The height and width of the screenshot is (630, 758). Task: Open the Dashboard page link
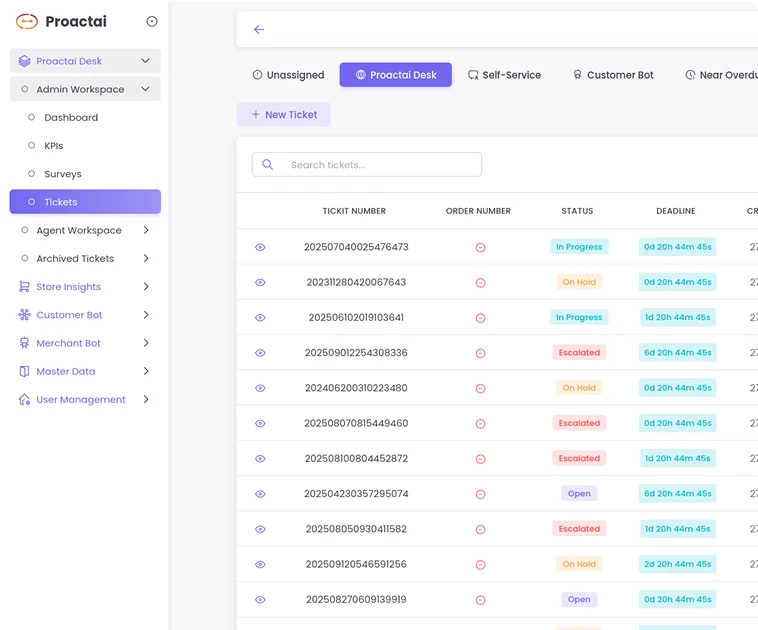pyautogui.click(x=71, y=117)
